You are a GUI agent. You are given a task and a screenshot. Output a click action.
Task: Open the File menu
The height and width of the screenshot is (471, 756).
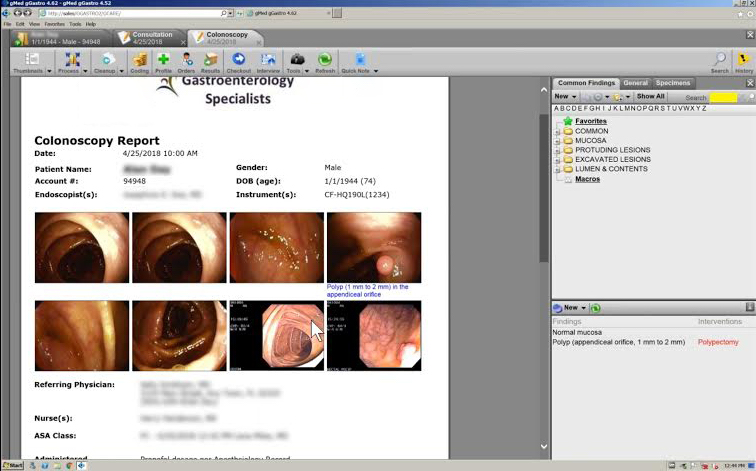point(7,24)
